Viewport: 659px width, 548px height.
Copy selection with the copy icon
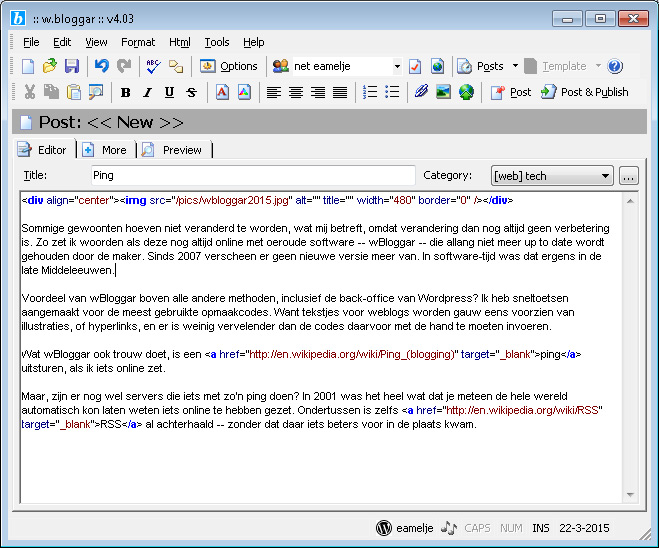click(51, 92)
